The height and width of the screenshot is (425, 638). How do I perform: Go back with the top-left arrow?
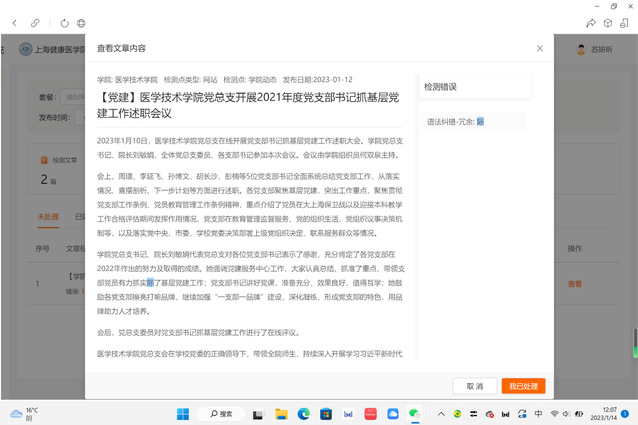click(x=12, y=22)
